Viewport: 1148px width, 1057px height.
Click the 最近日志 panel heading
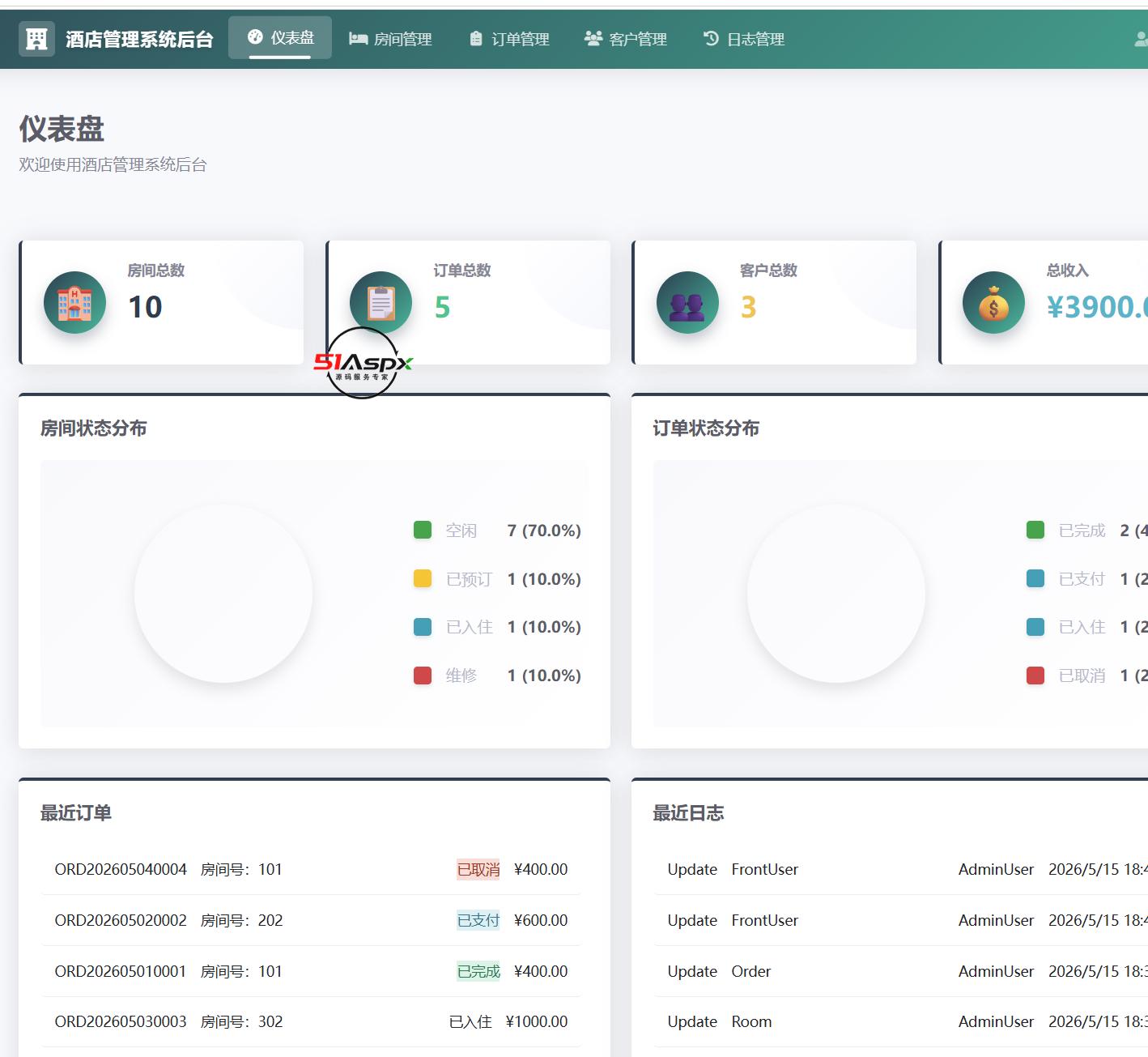click(689, 813)
